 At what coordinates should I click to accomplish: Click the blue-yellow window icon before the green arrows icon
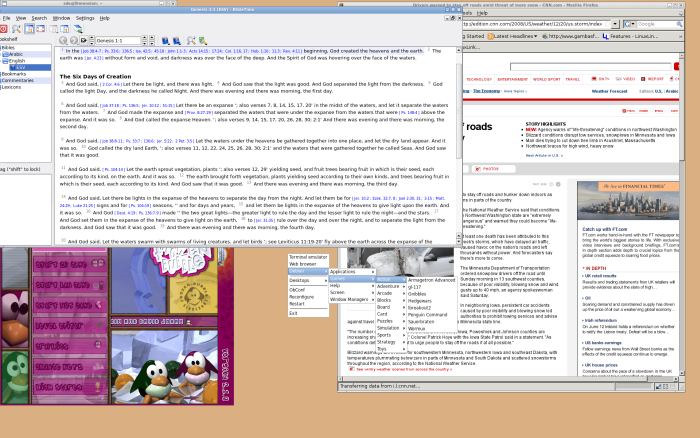(x=65, y=29)
